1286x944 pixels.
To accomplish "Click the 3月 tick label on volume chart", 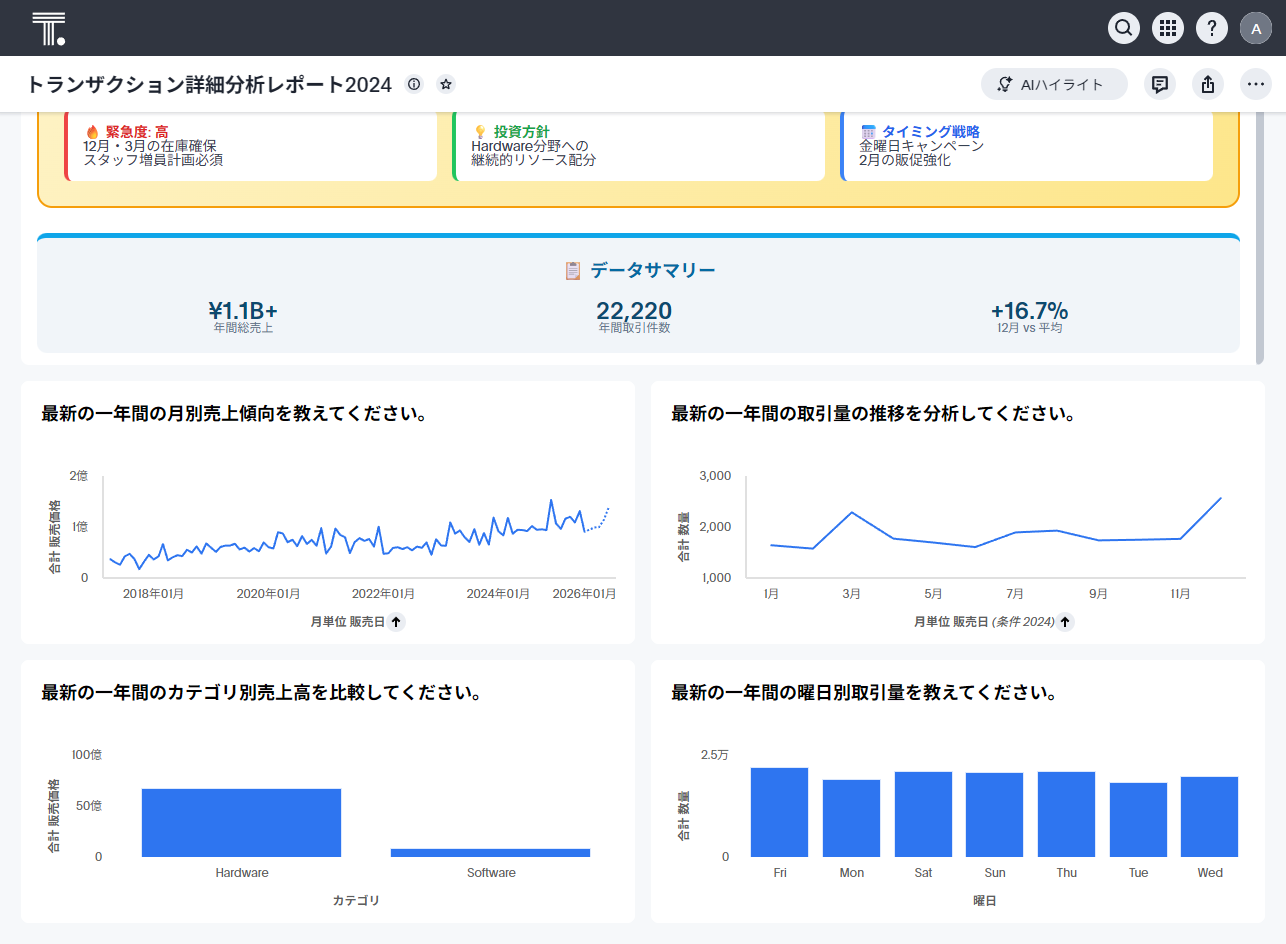I will click(851, 594).
